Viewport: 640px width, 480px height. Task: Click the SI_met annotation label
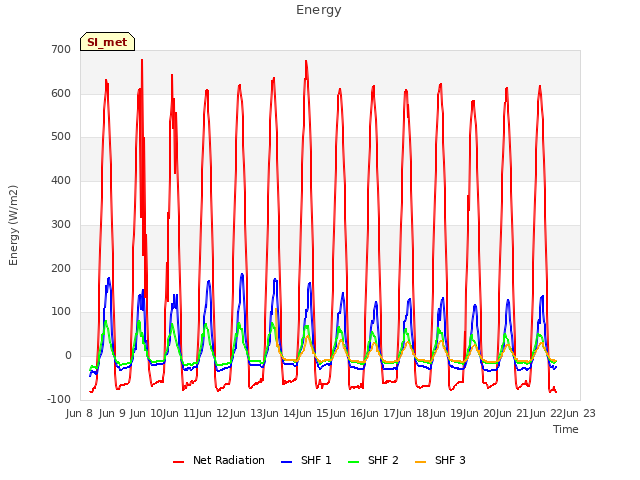pos(107,42)
